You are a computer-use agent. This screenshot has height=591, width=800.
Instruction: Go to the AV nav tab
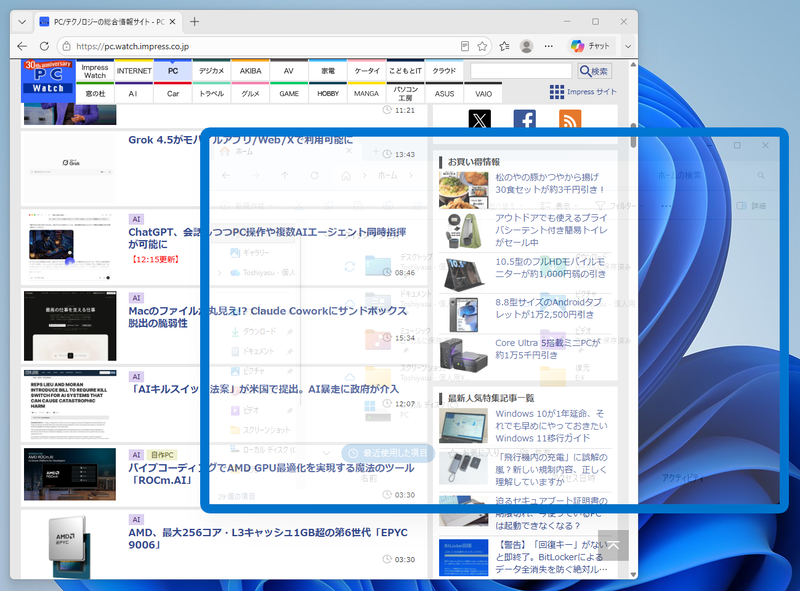[289, 71]
